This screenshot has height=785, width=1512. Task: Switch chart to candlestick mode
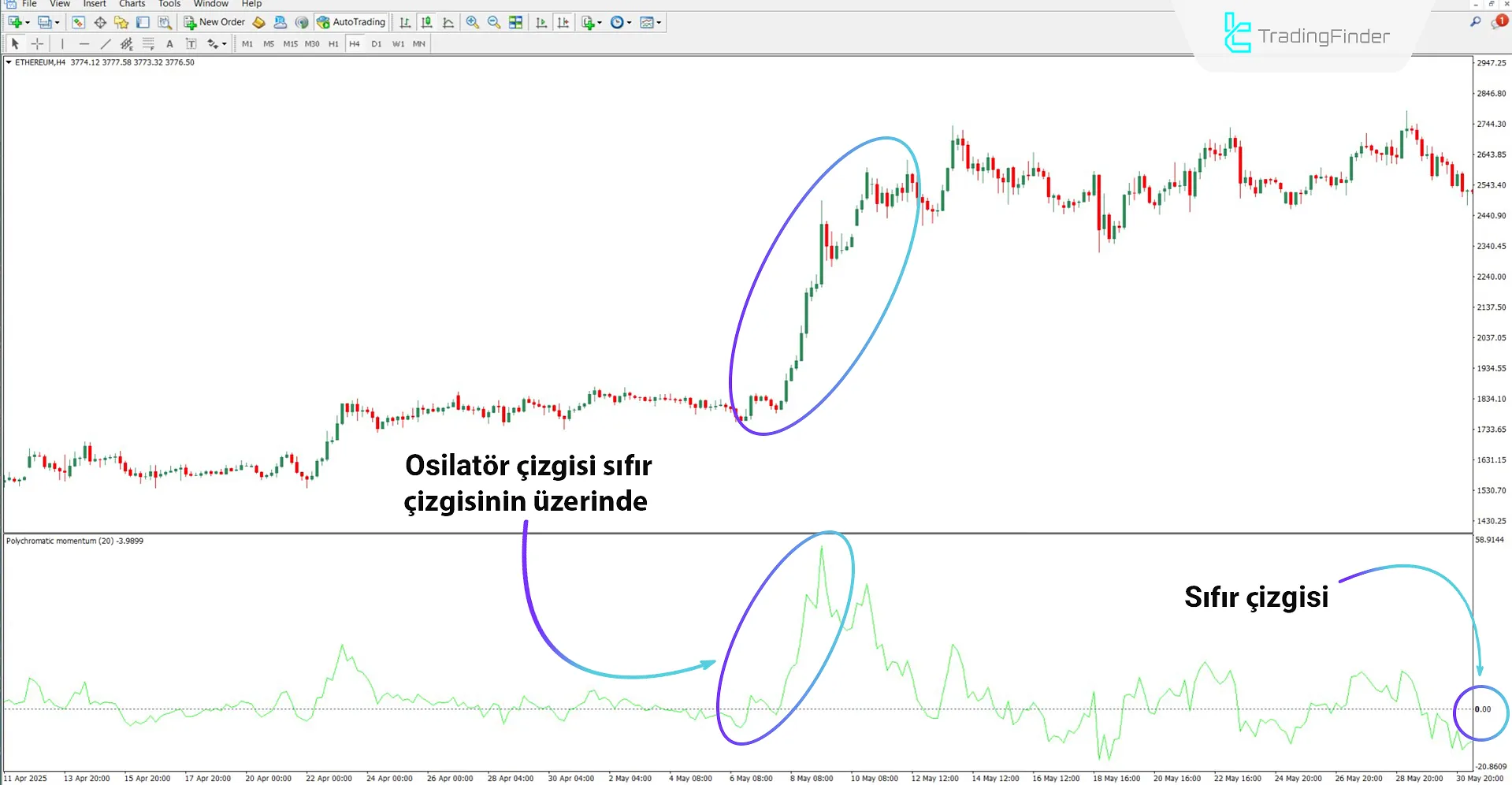pos(426,21)
